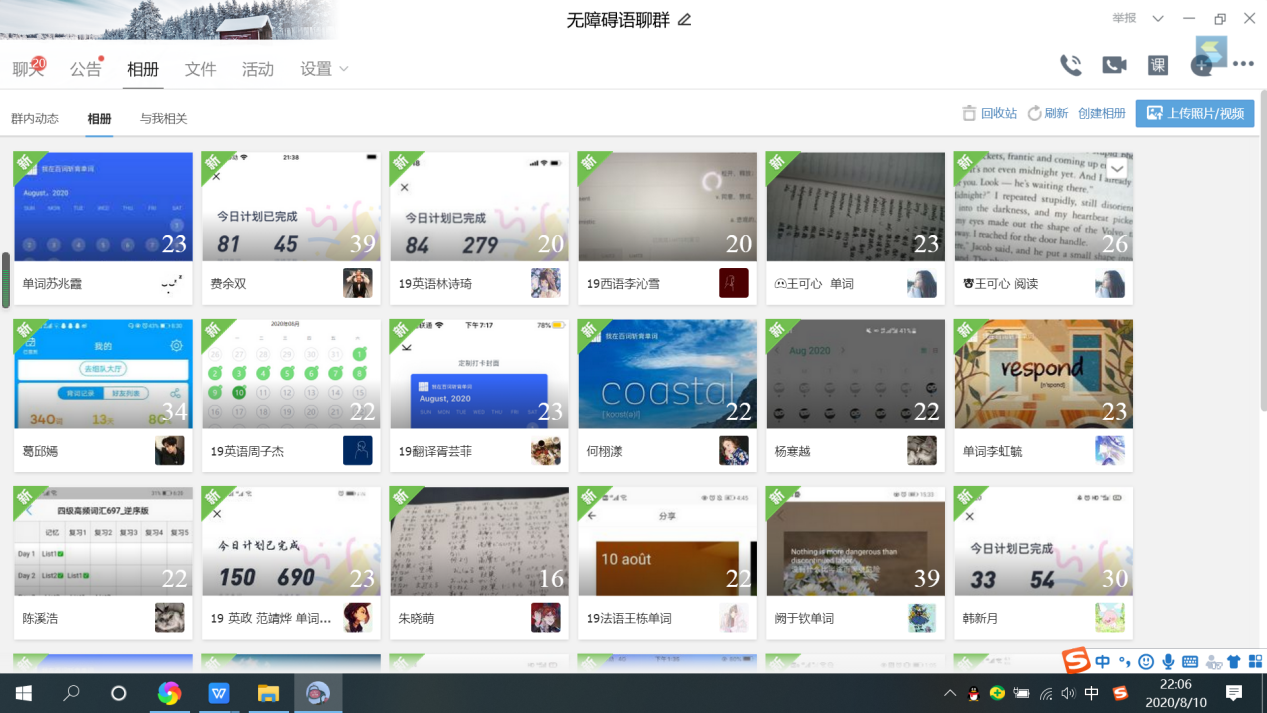Image resolution: width=1267 pixels, height=713 pixels.
Task: Open the title bar dropdown arrow beside 举报
Action: [x=1157, y=19]
